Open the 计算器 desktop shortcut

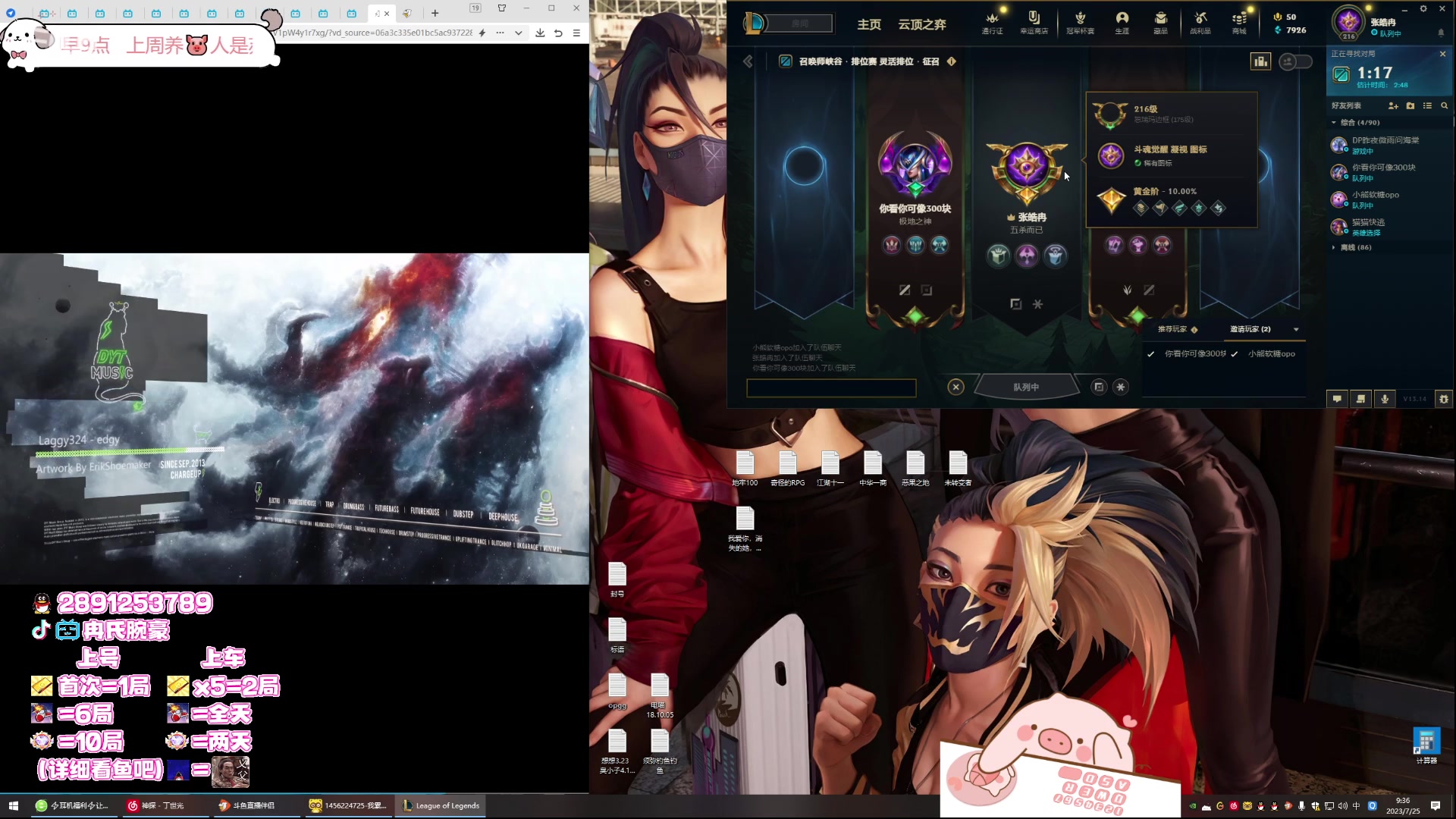(x=1426, y=746)
